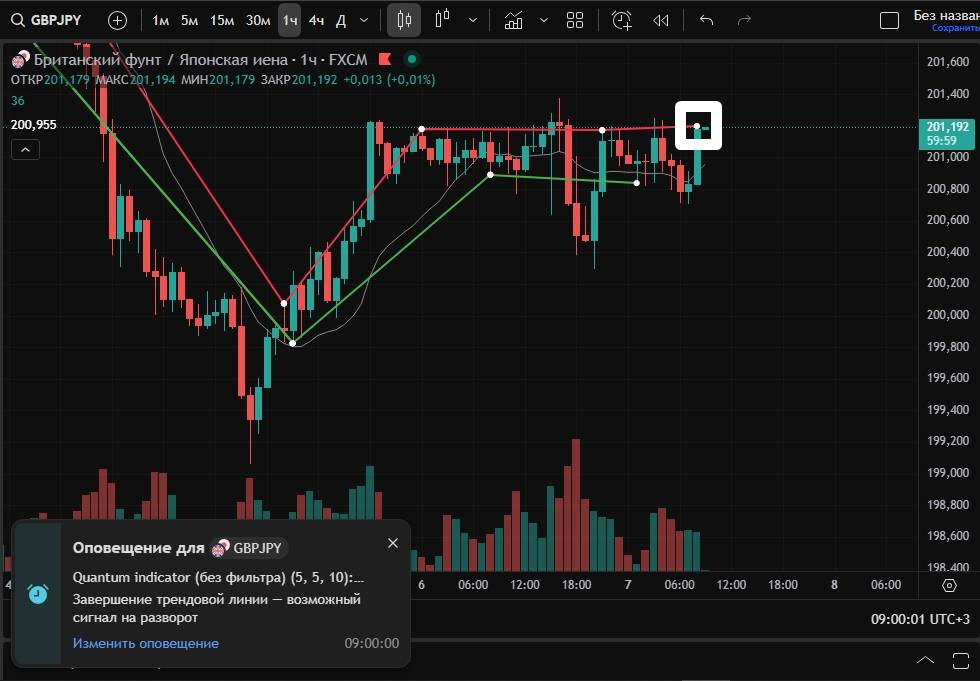Add a symbol to compare with the plus icon
Screen dimensions: 980x681
click(x=117, y=20)
